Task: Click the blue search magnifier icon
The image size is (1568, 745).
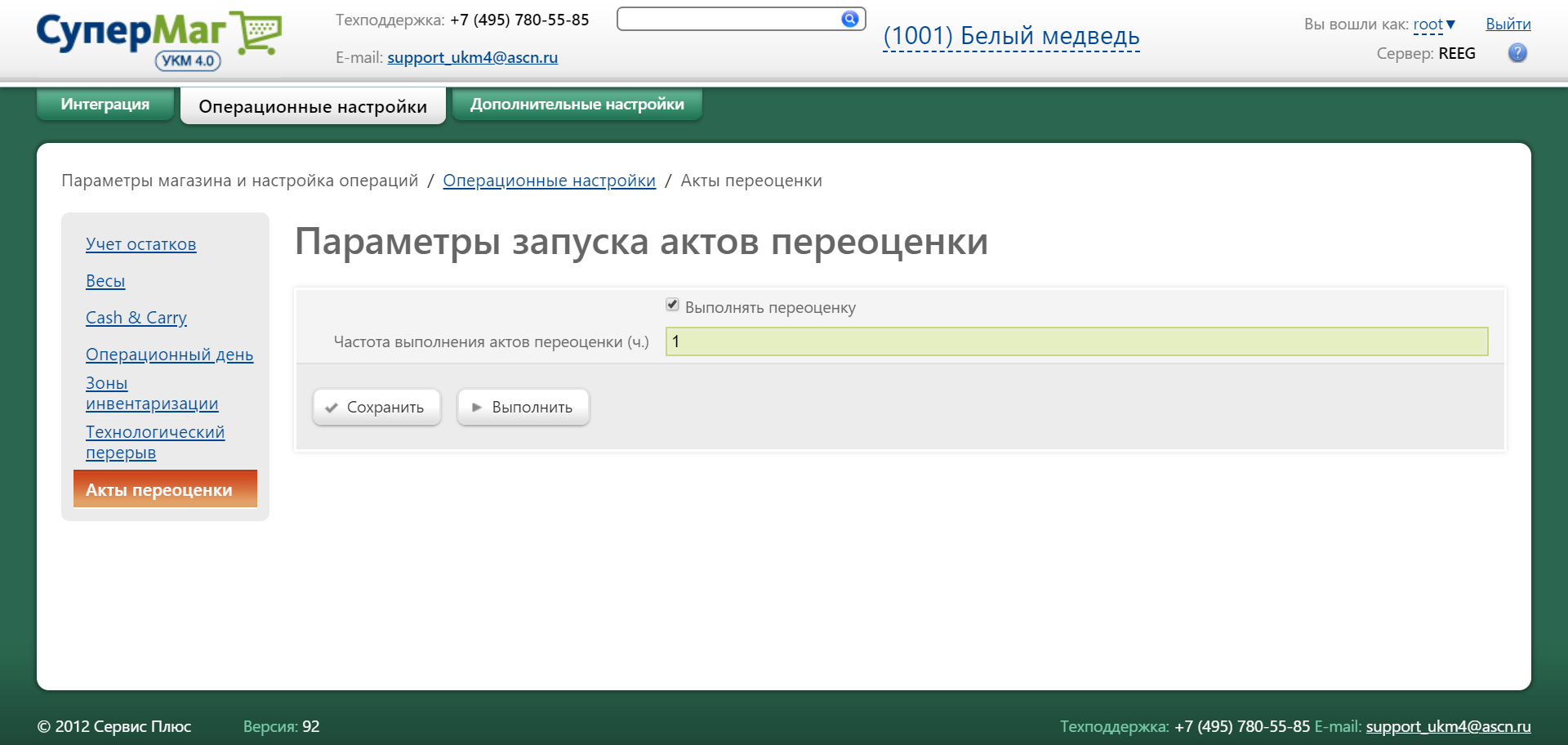Action: [850, 19]
